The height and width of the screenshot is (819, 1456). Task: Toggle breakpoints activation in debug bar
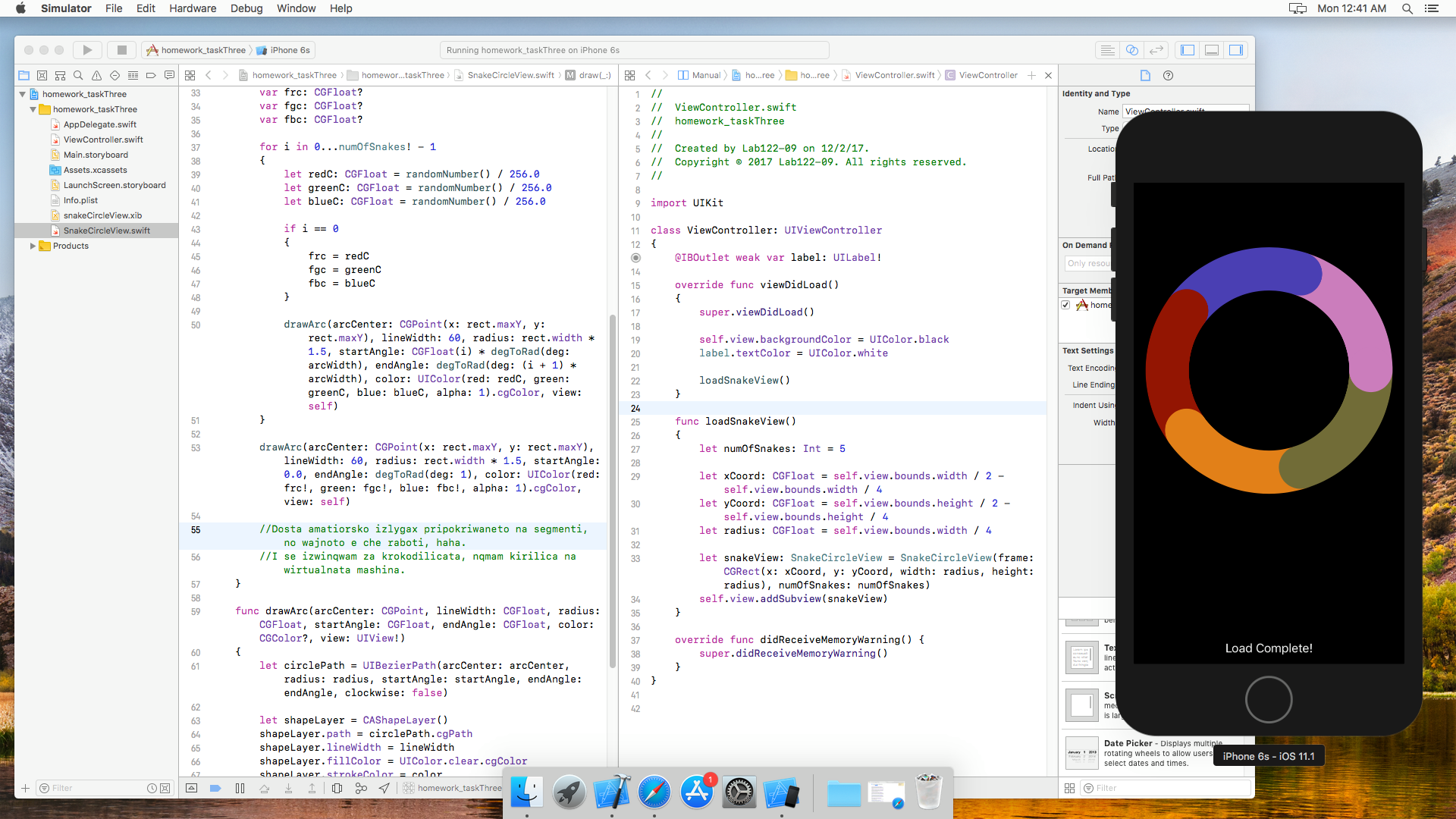[215, 788]
